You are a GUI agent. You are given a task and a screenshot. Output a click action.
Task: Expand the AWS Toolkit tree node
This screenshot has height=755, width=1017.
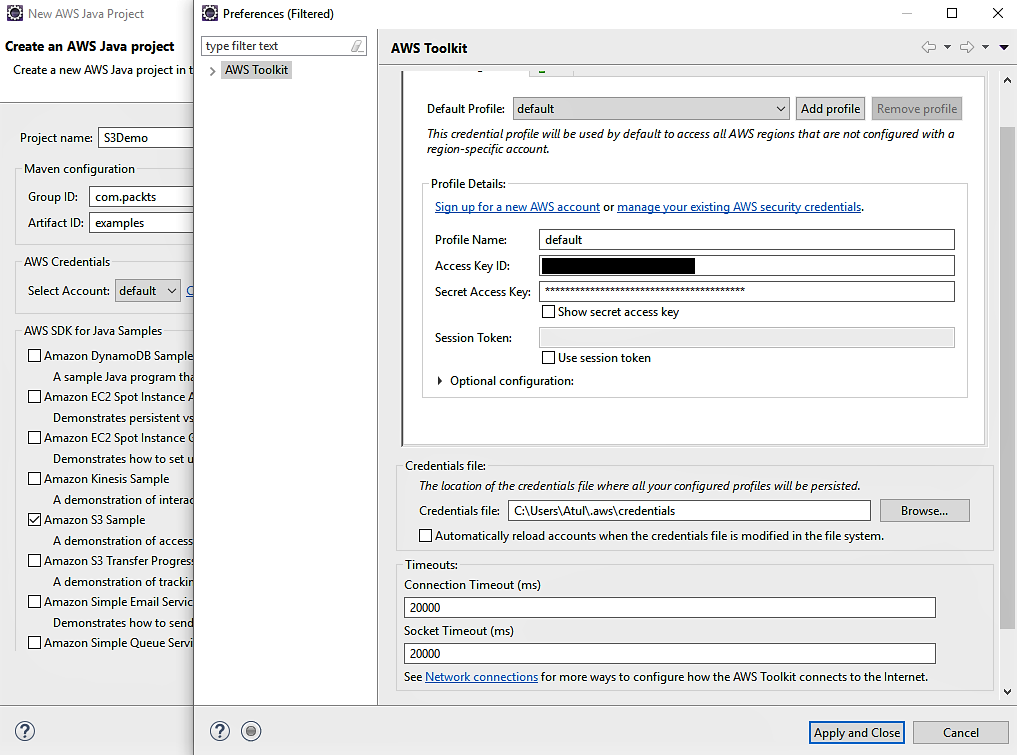[x=212, y=71]
